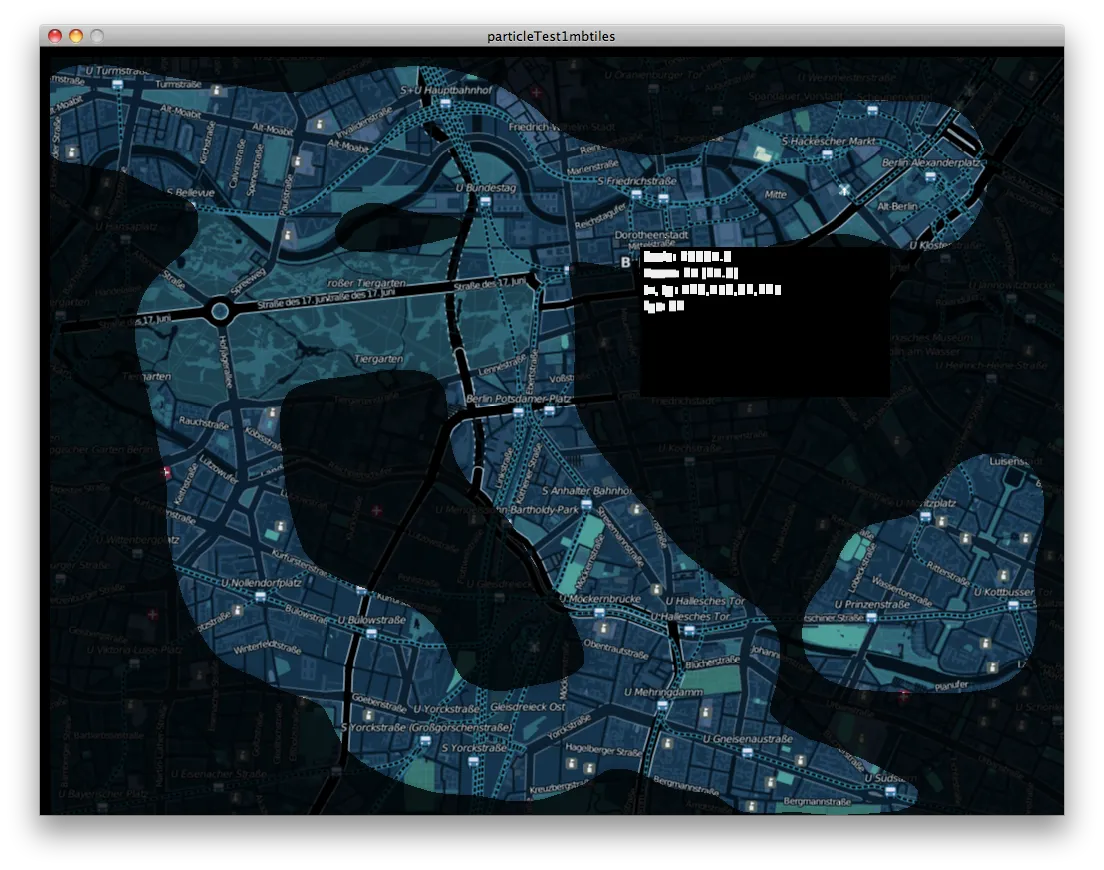The image size is (1104, 870).
Task: Click the U Mehringdamm station icon
Action: click(662, 705)
